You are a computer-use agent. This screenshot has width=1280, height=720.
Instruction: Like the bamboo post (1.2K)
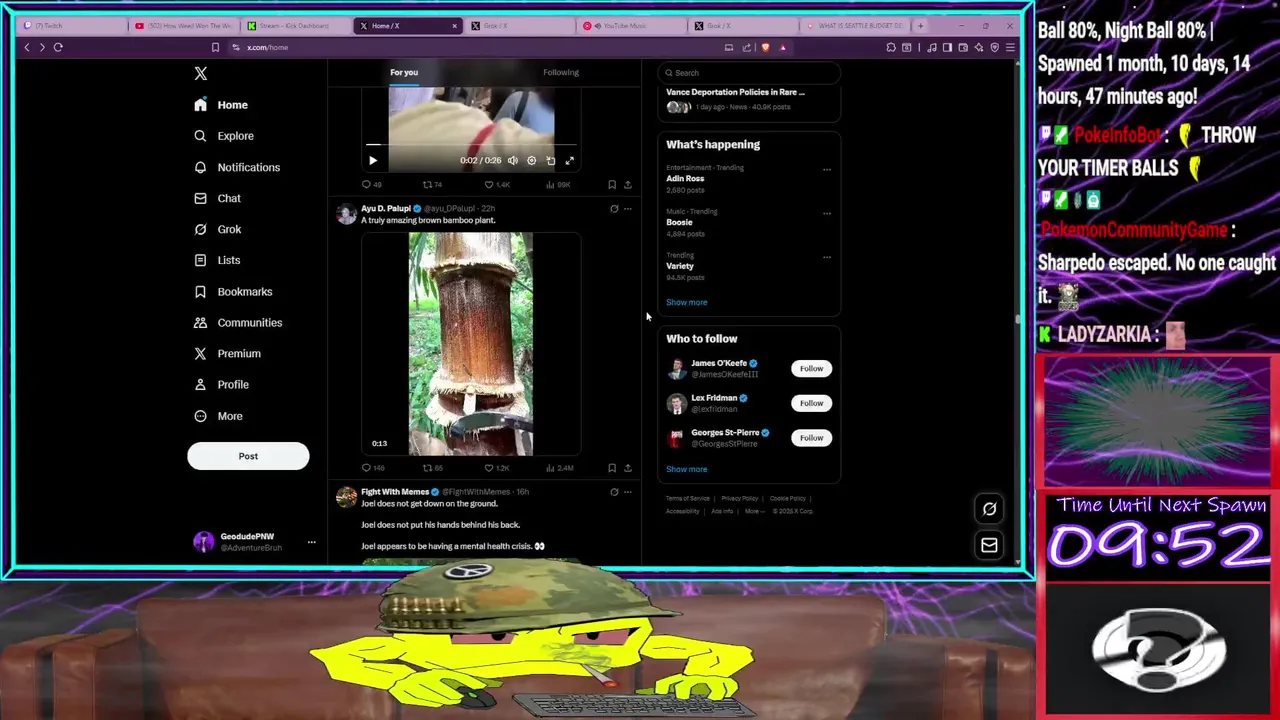[x=497, y=468]
